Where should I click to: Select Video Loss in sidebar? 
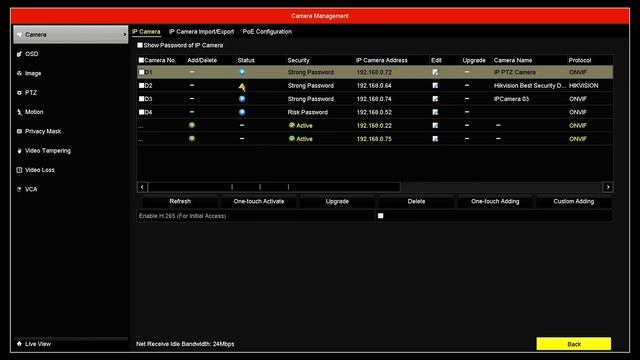[x=40, y=170]
